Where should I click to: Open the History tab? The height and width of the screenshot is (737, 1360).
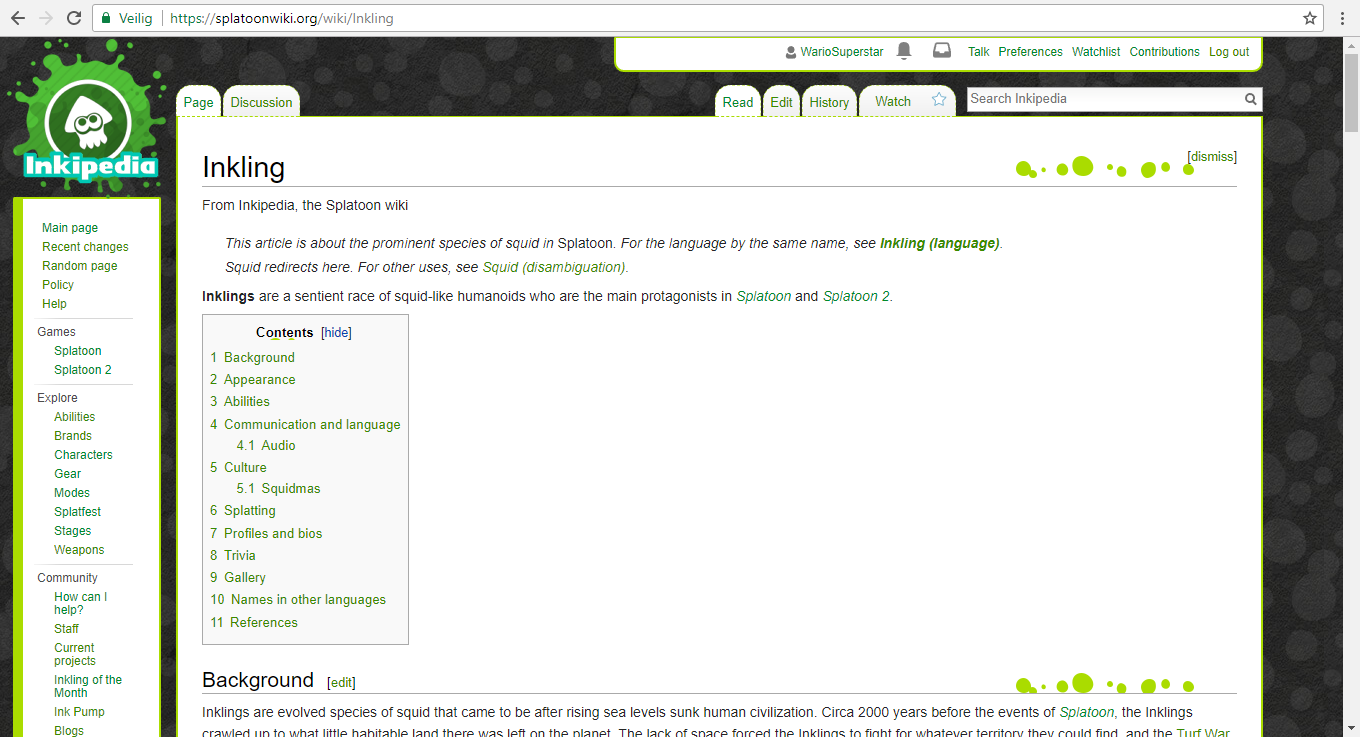coord(829,102)
